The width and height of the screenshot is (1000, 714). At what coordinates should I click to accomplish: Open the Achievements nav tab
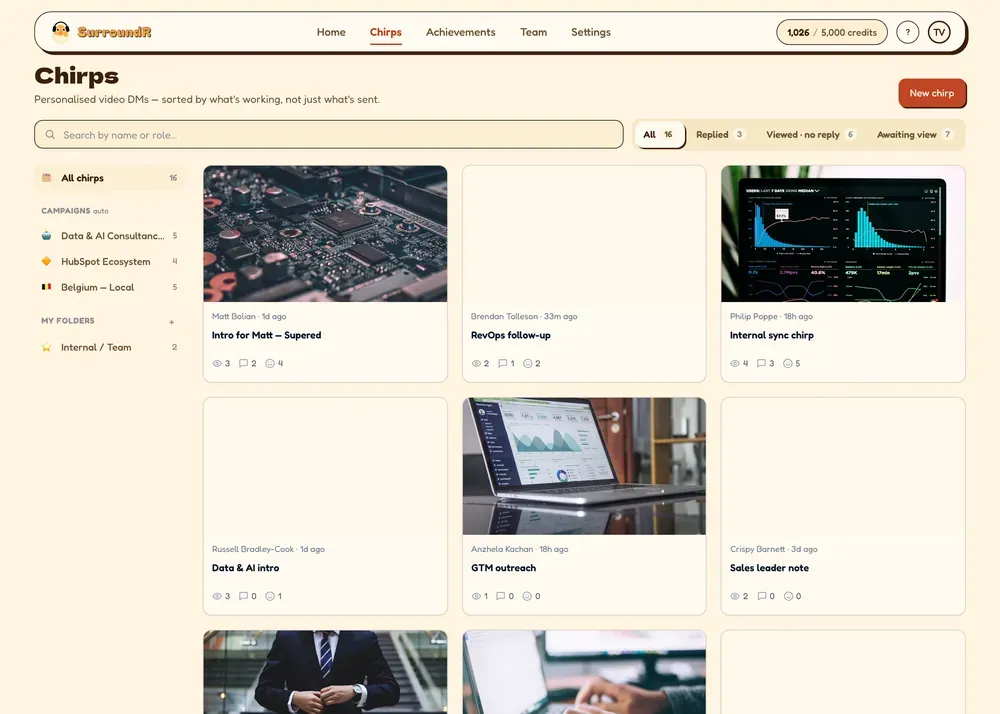pos(460,32)
